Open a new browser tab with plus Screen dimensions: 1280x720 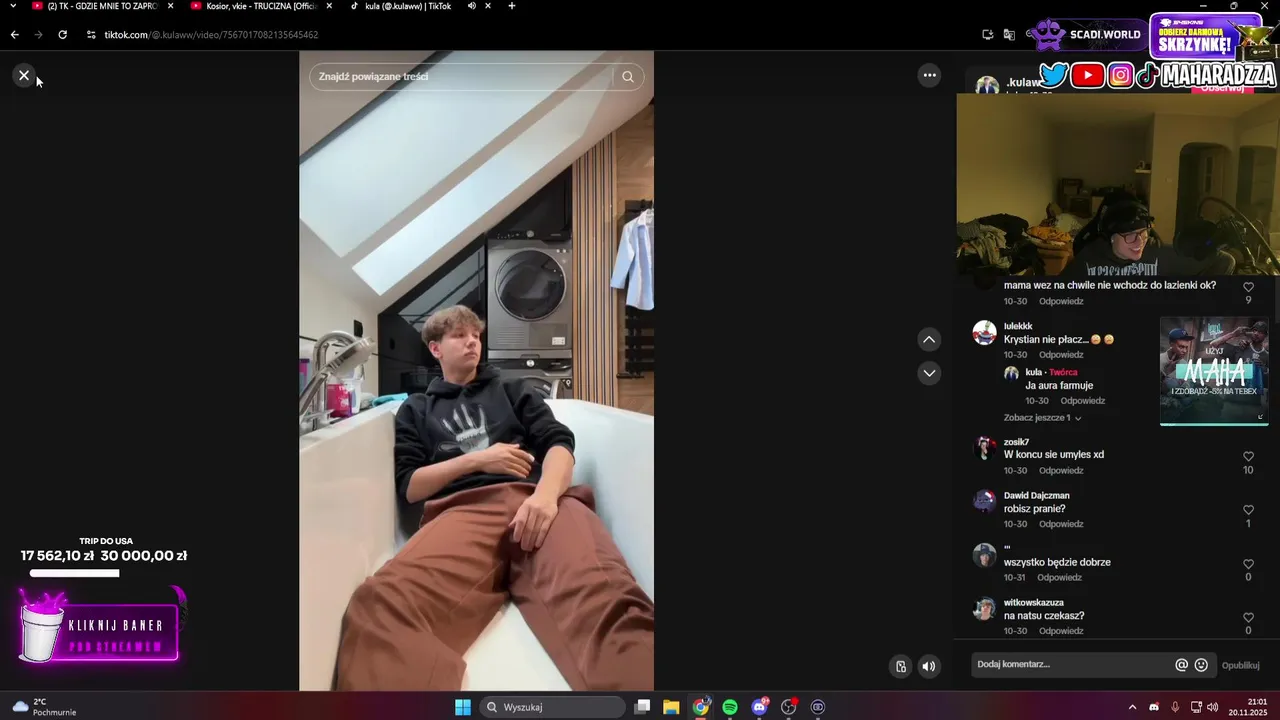coord(512,6)
